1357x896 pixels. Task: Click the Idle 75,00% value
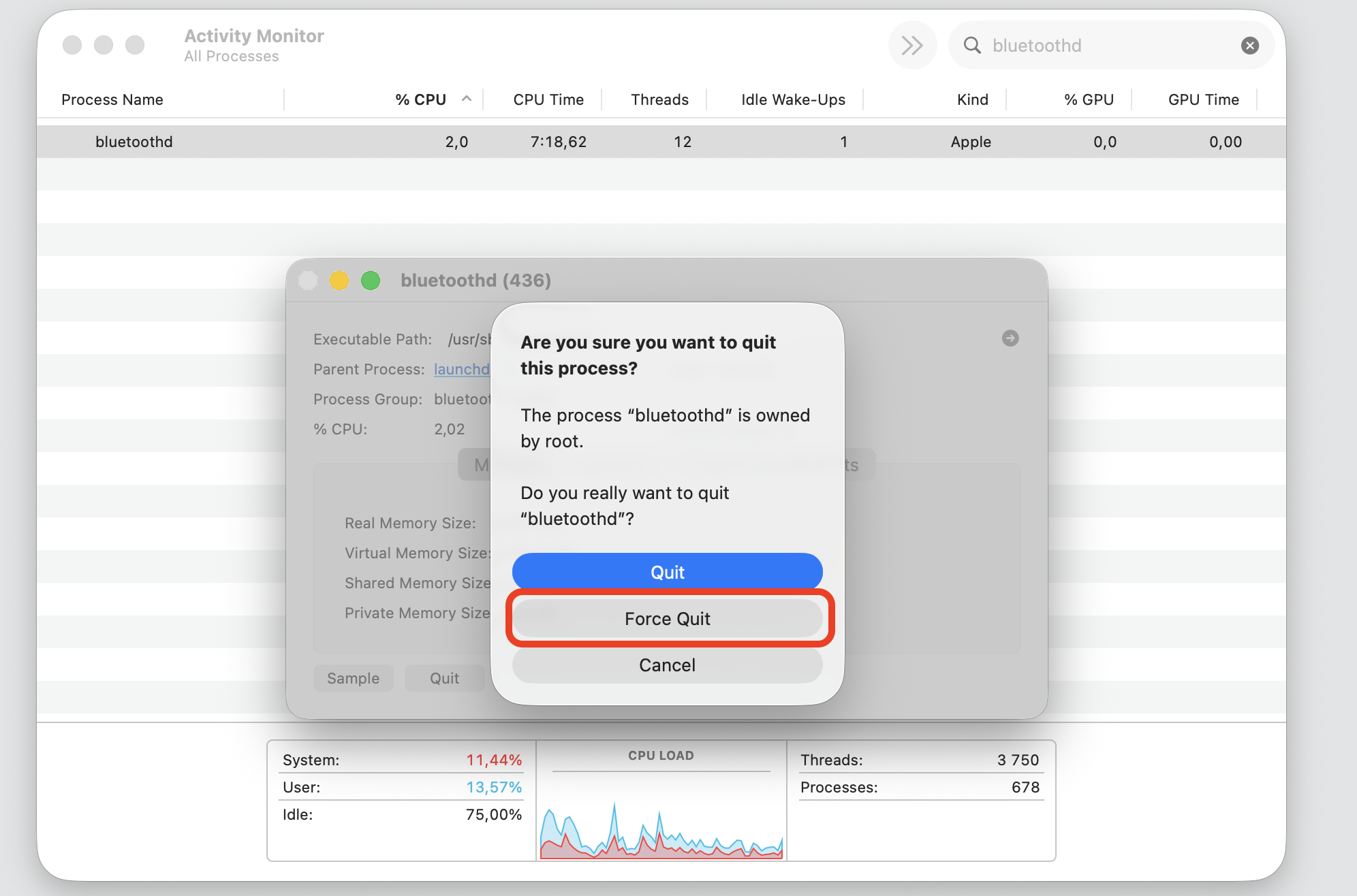click(494, 814)
